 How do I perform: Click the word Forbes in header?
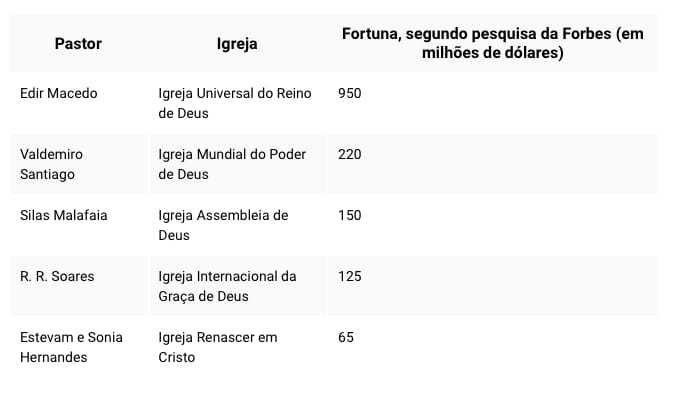[x=586, y=34]
